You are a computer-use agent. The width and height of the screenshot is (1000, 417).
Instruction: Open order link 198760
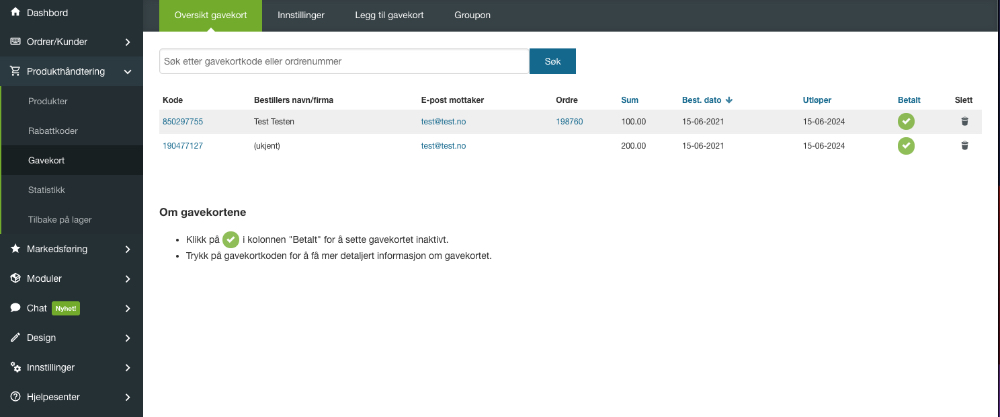coord(570,121)
